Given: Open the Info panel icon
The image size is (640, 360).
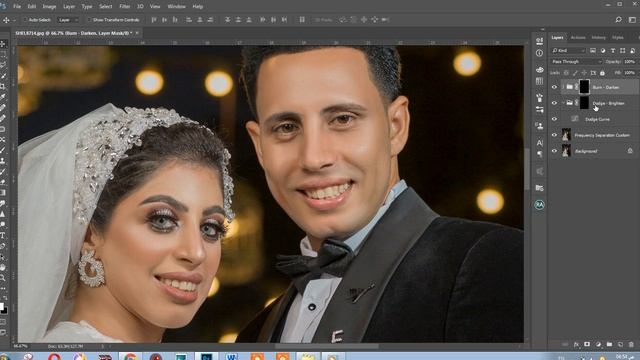Looking at the screenshot, I should pyautogui.click(x=540, y=53).
